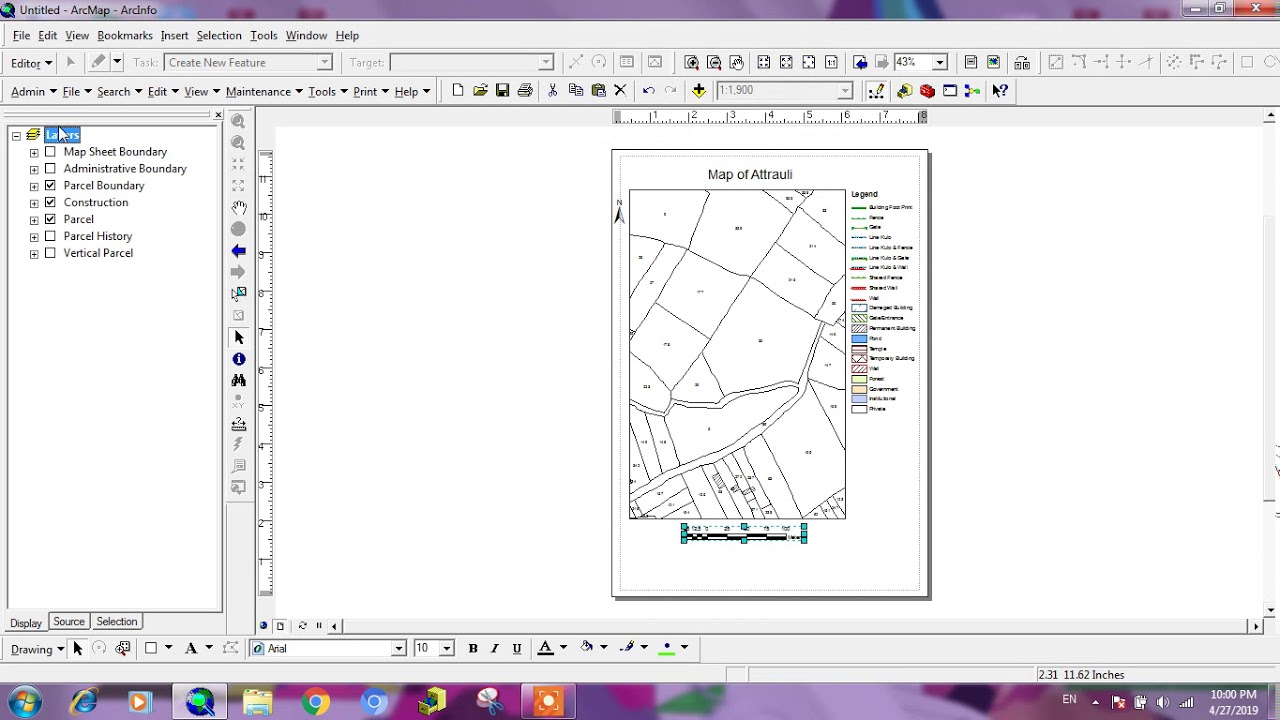The height and width of the screenshot is (720, 1280).
Task: Click the Chrome icon in the taskbar
Action: coord(316,702)
